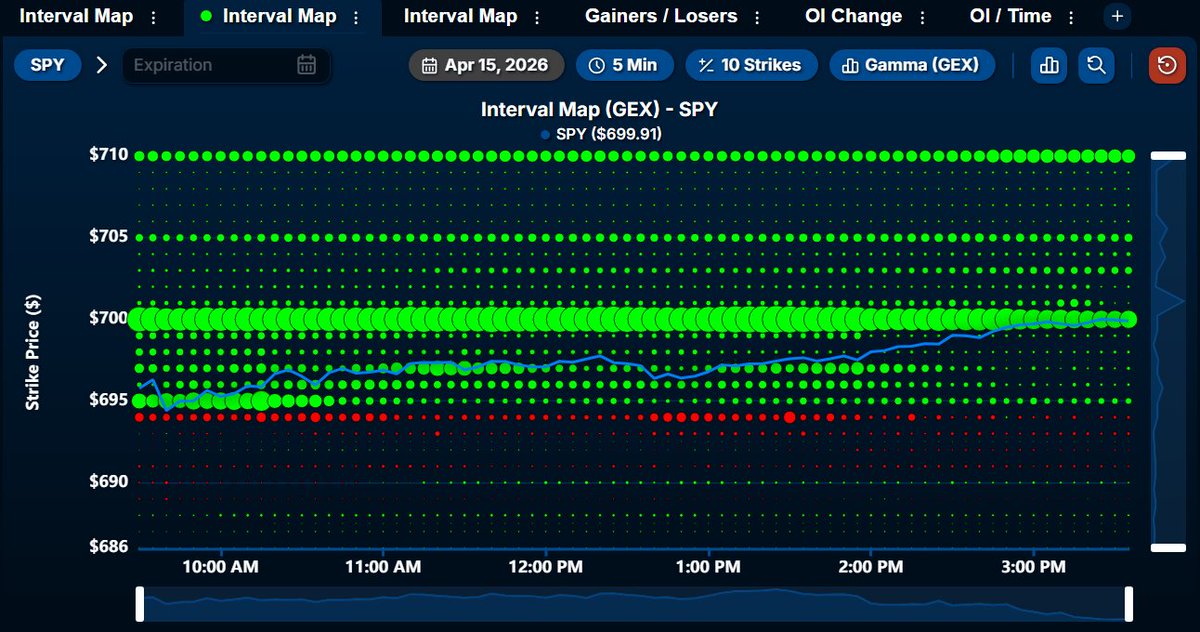Click the left handle of the time range slider

click(x=140, y=605)
